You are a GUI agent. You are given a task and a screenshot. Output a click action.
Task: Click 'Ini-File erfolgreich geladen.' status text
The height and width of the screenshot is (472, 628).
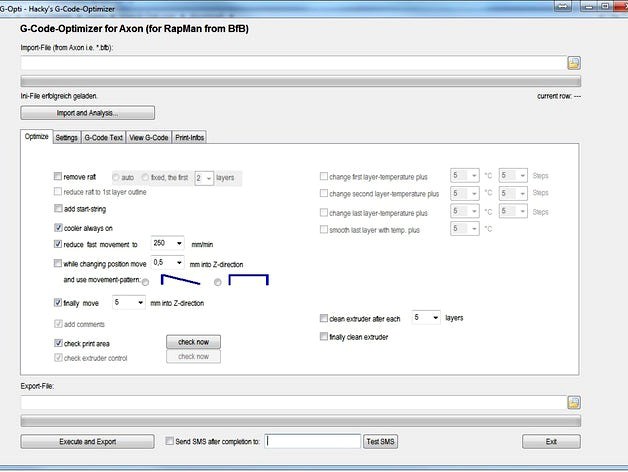pyautogui.click(x=59, y=96)
